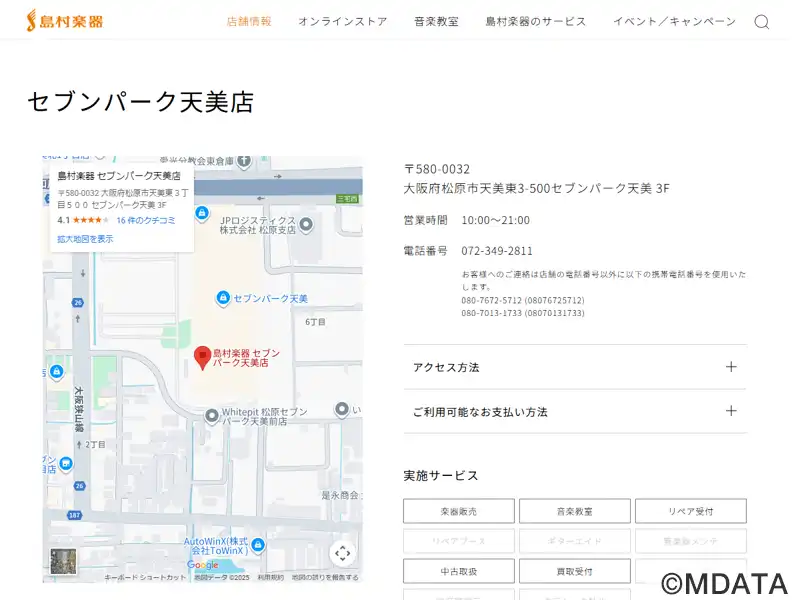Click the 楽器販売 service button
The height and width of the screenshot is (600, 800).
coord(459,511)
